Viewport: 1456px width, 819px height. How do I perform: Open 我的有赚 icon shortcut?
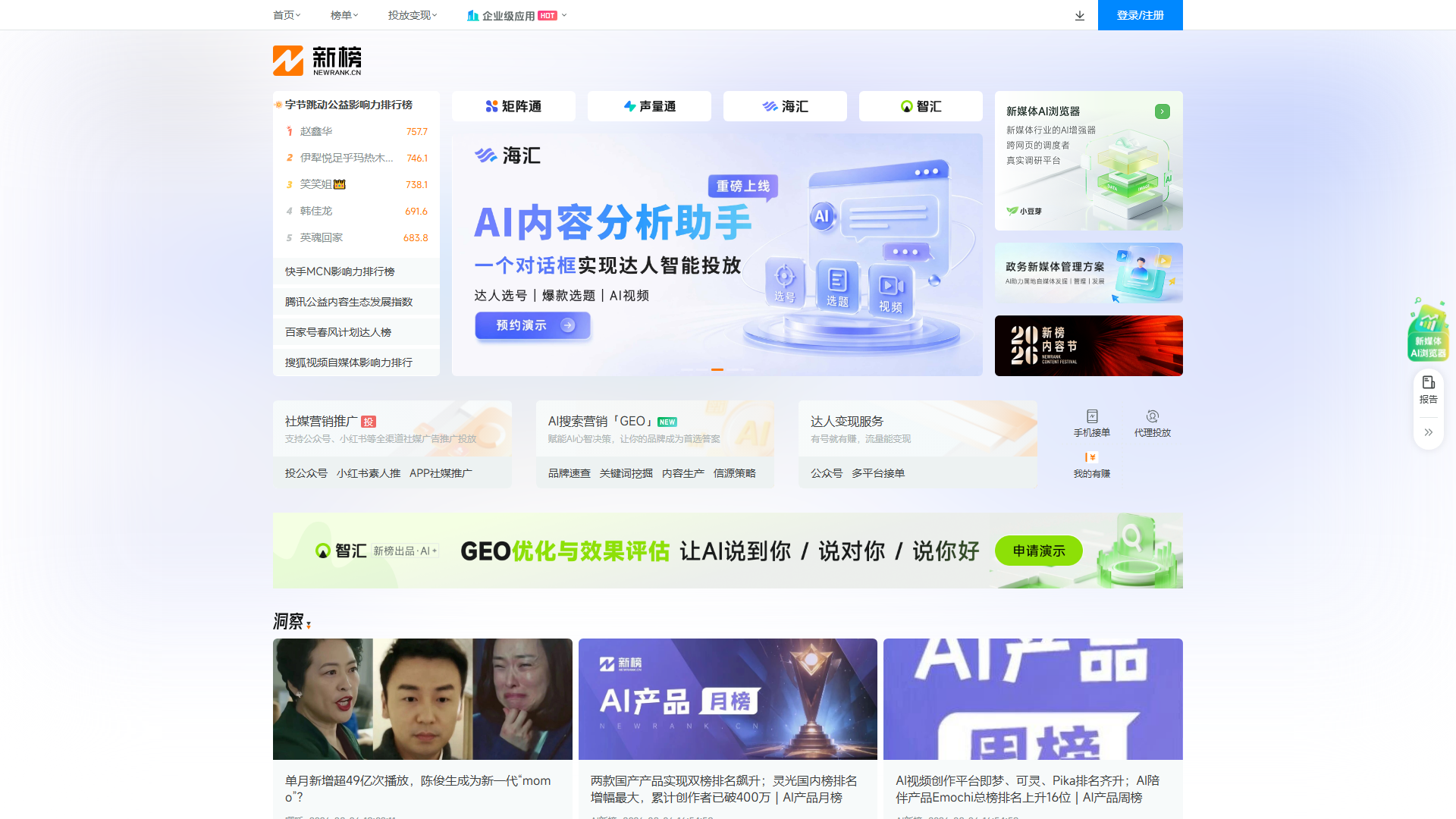1092,465
